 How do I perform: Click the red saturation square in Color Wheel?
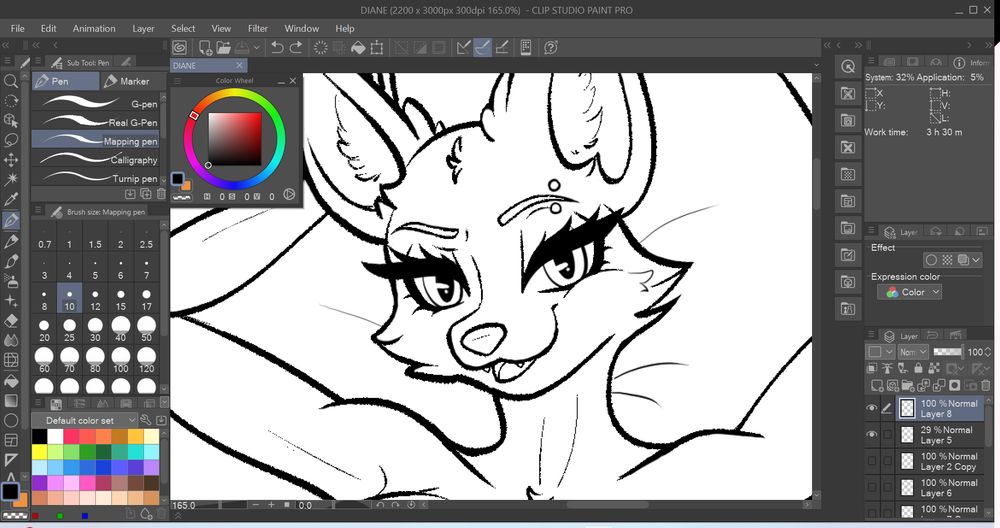click(235, 139)
